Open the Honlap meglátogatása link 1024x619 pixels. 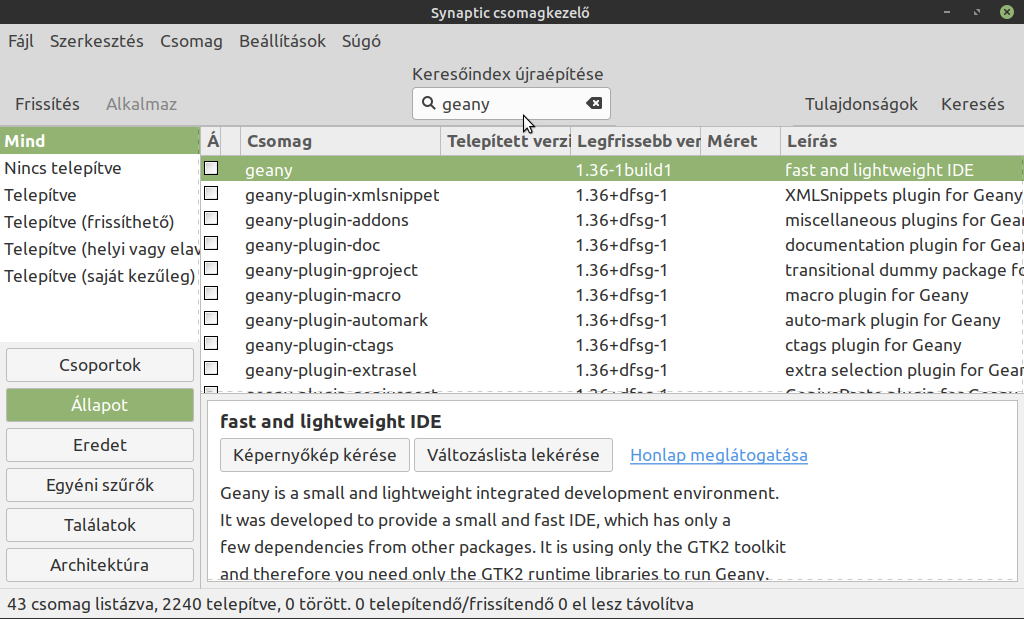tap(718, 455)
